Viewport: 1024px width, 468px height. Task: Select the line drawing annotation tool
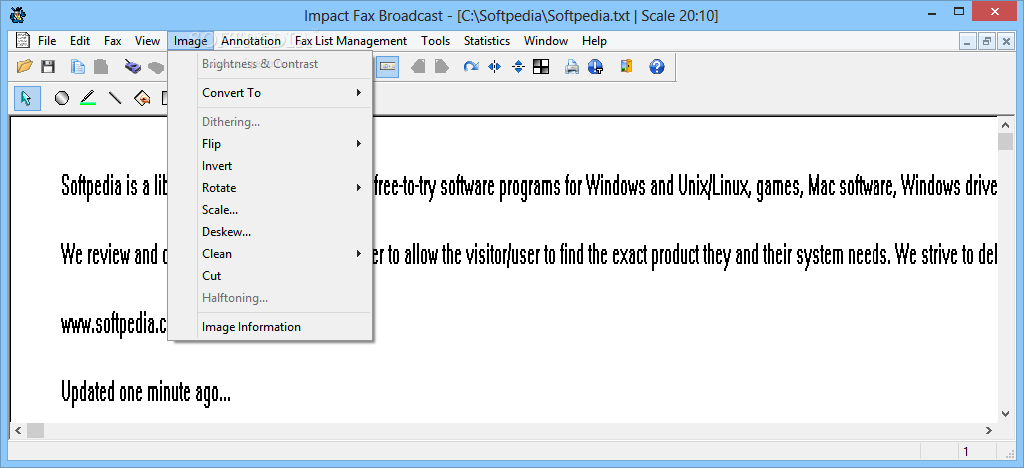[x=115, y=98]
